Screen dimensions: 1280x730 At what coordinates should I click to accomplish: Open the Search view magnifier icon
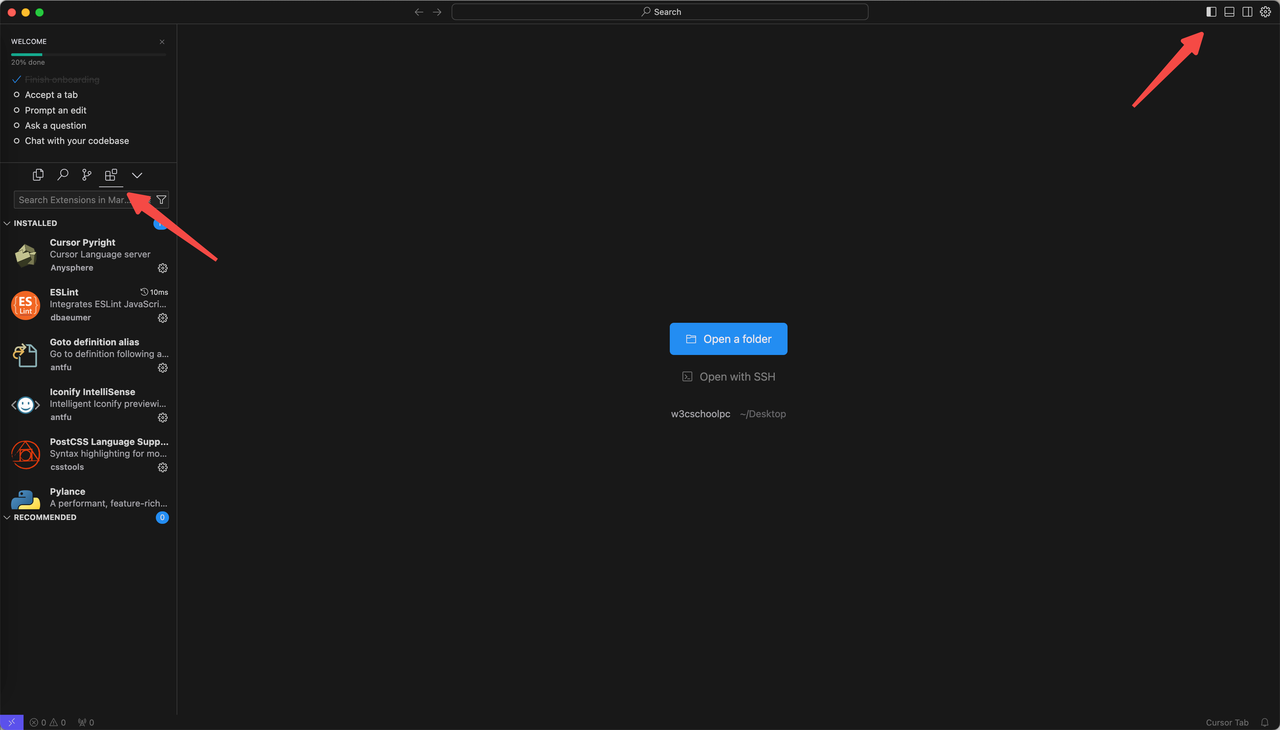pos(62,175)
